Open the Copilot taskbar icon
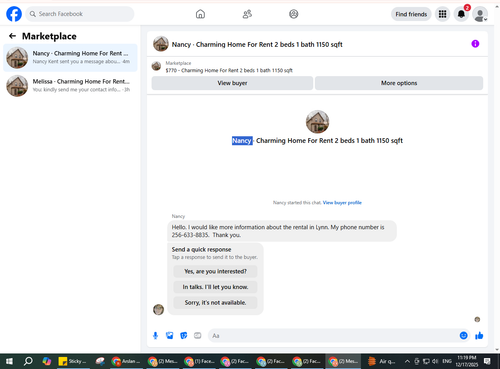Viewport: 500px width, 369px height. click(47, 361)
